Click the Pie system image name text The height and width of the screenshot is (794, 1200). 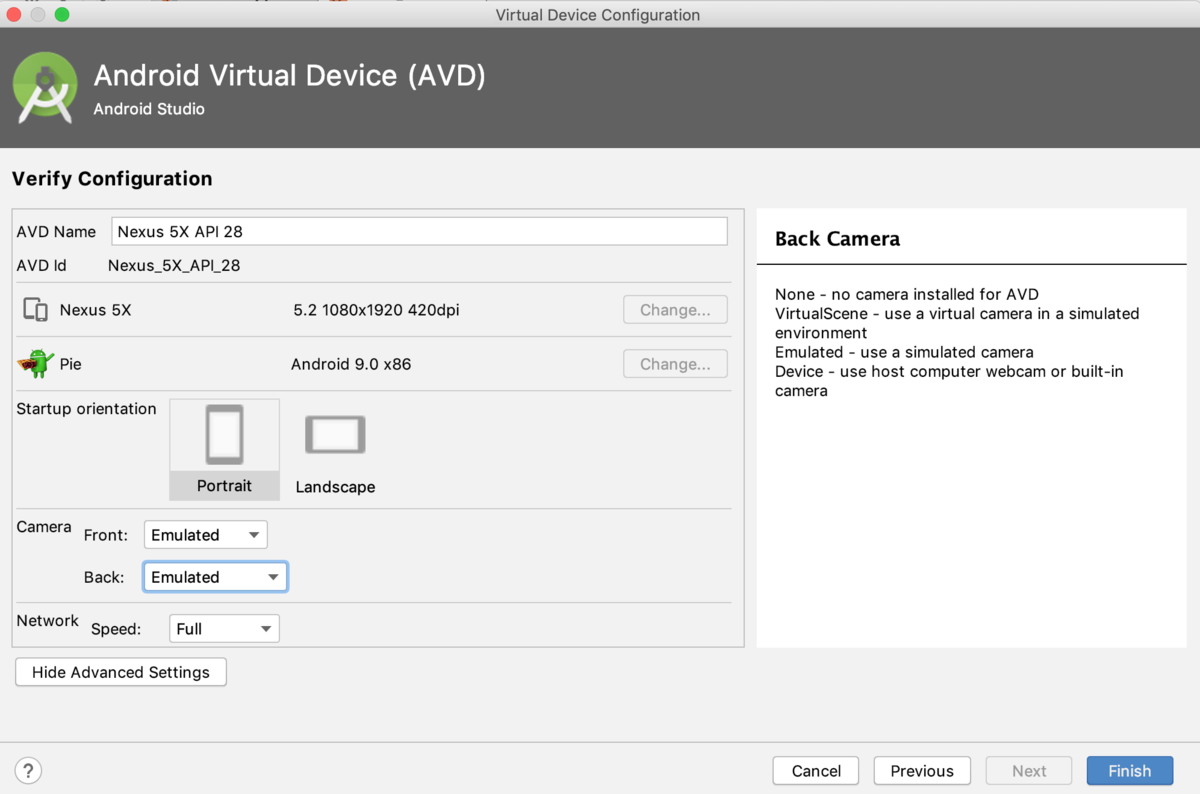click(x=71, y=364)
